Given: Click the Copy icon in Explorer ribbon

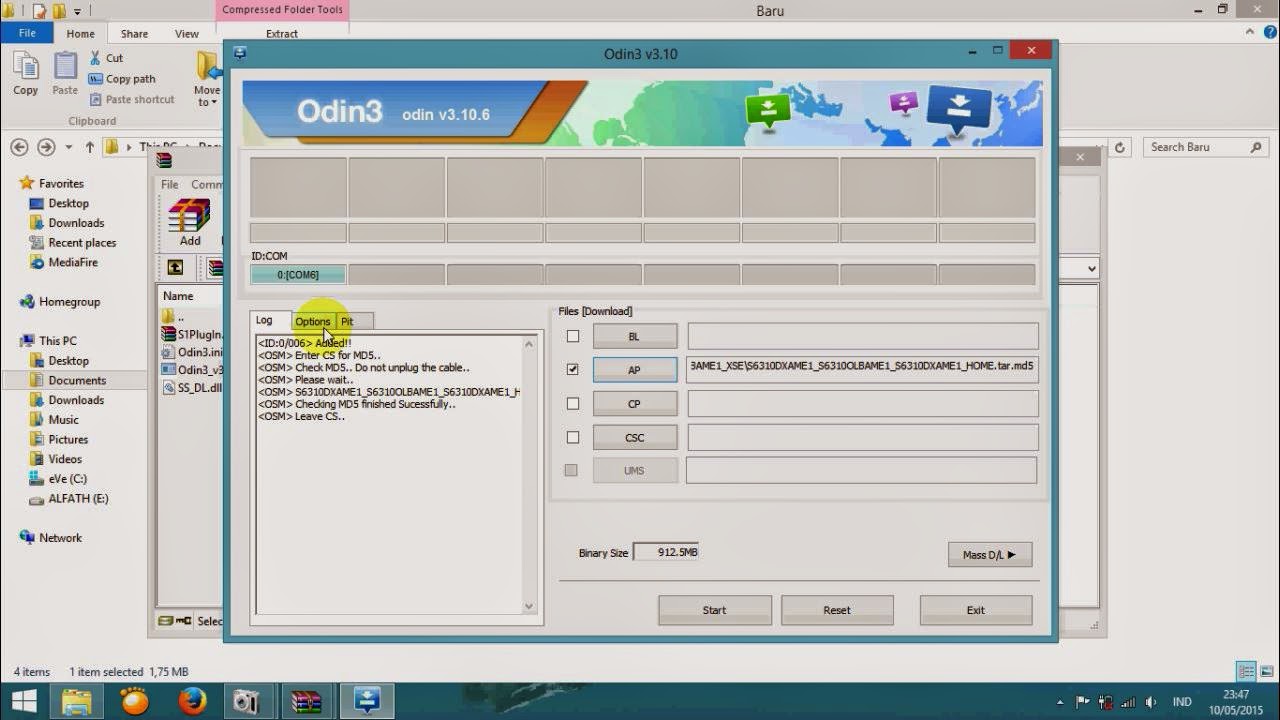Looking at the screenshot, I should pyautogui.click(x=26, y=67).
